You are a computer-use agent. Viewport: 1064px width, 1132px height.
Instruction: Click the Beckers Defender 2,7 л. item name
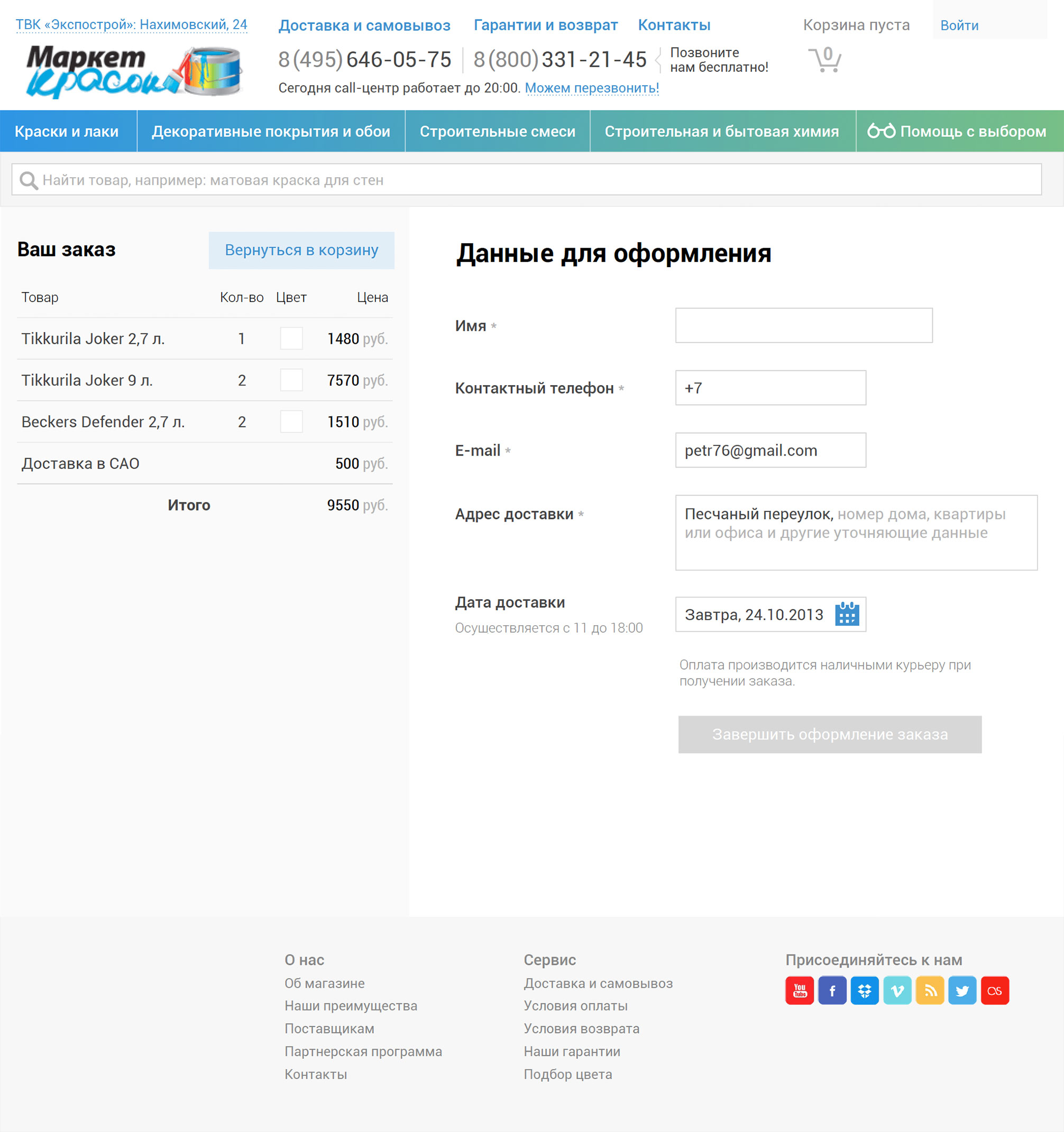click(x=103, y=422)
